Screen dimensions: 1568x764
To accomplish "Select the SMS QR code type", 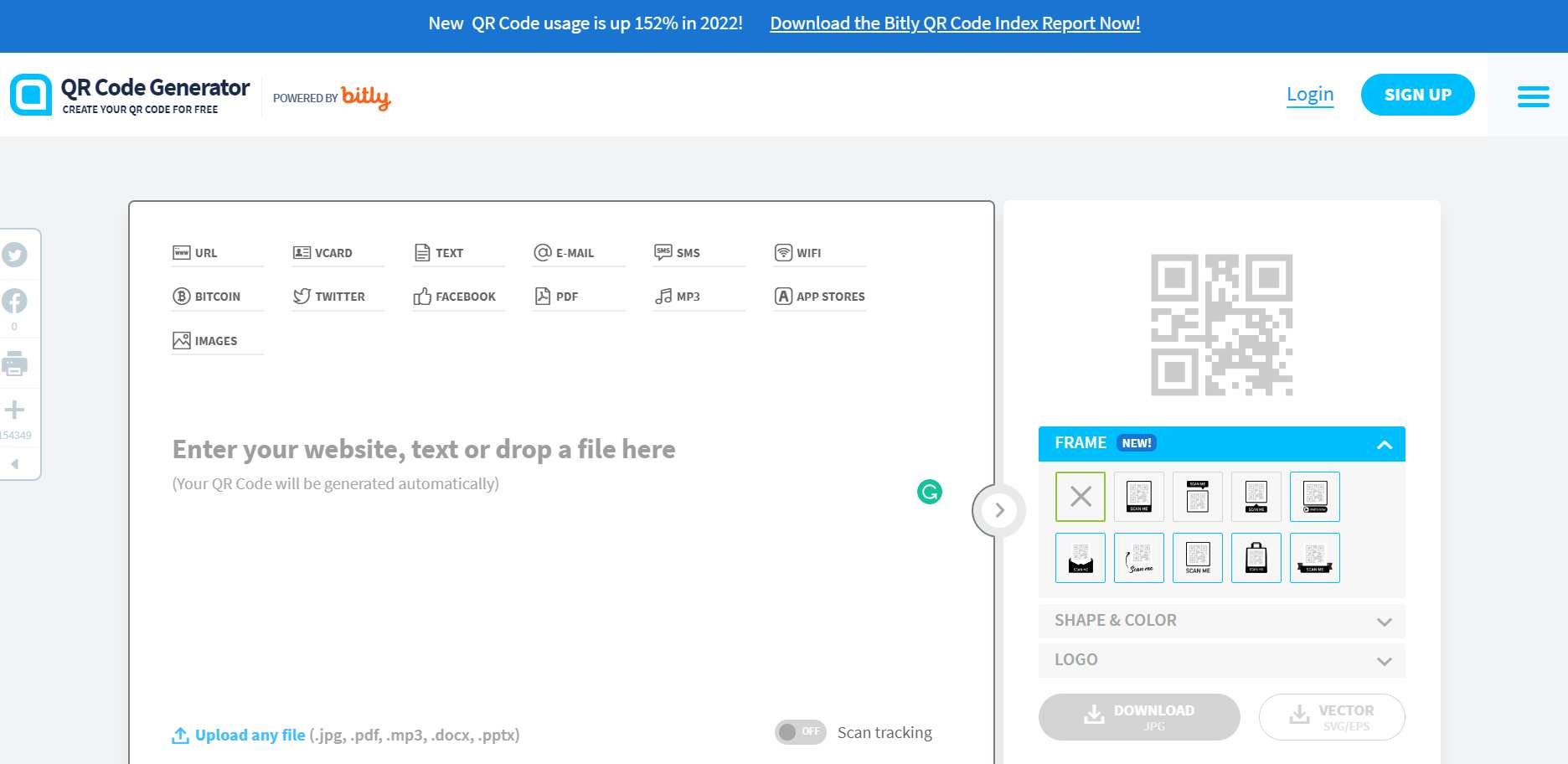I will click(689, 252).
